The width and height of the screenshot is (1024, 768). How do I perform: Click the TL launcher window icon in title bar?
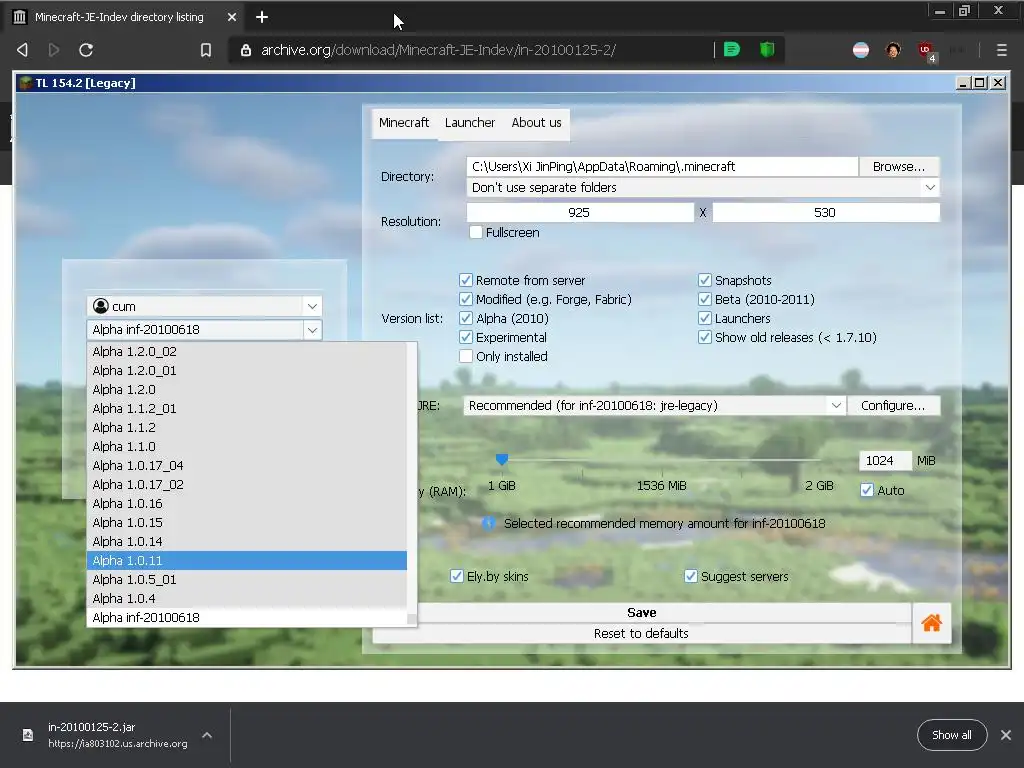click(25, 83)
